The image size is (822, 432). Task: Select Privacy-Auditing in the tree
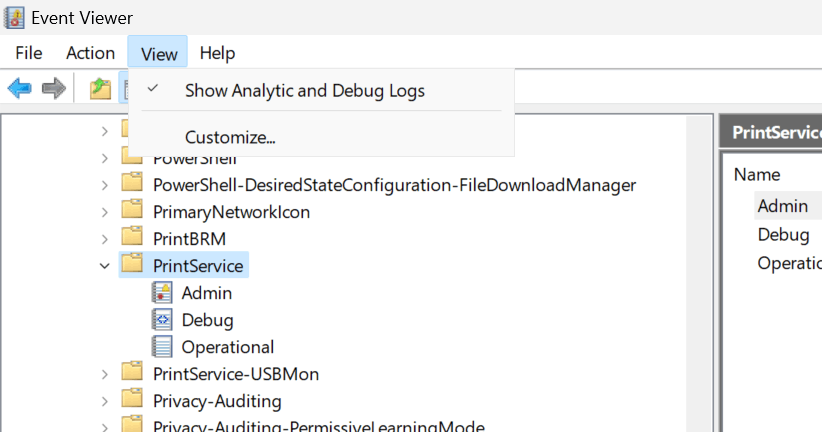tap(217, 402)
